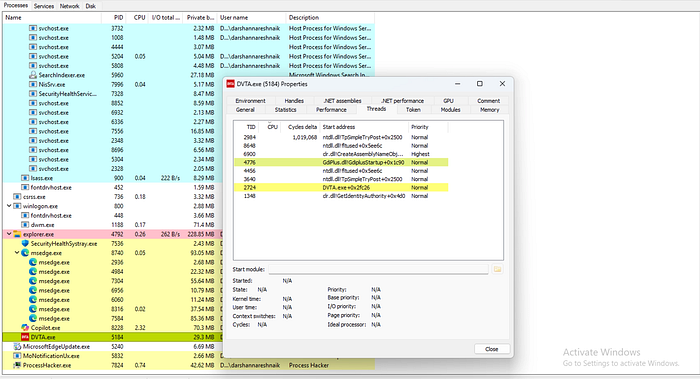Screen dimensions: 700x379
Task: Click the Start module text field
Action: point(379,270)
